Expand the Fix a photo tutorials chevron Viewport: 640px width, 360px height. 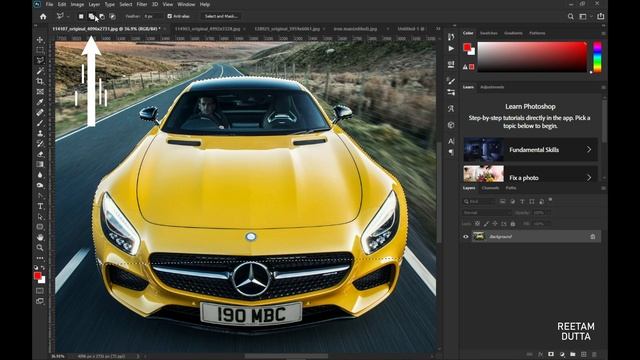589,178
